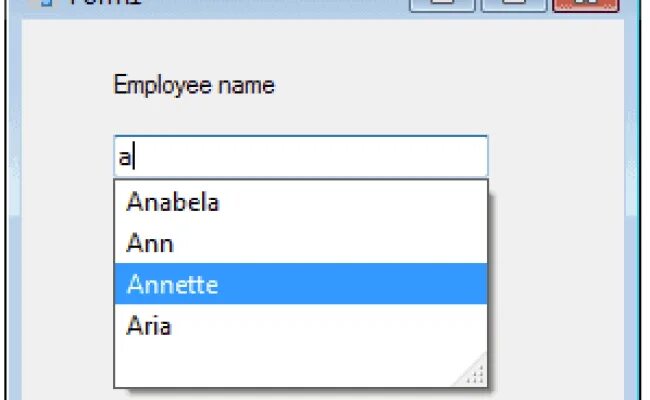This screenshot has width=650, height=400.
Task: Click the Form1 window icon
Action: 43,3
